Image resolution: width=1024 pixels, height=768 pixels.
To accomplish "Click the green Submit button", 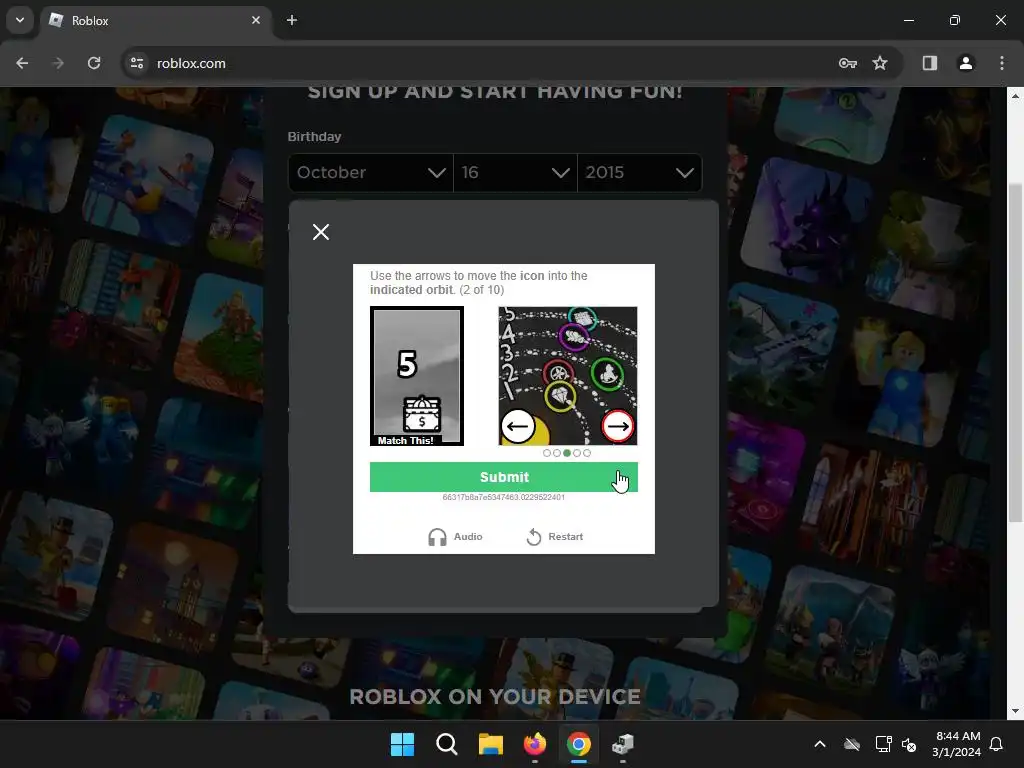I will pyautogui.click(x=504, y=477).
